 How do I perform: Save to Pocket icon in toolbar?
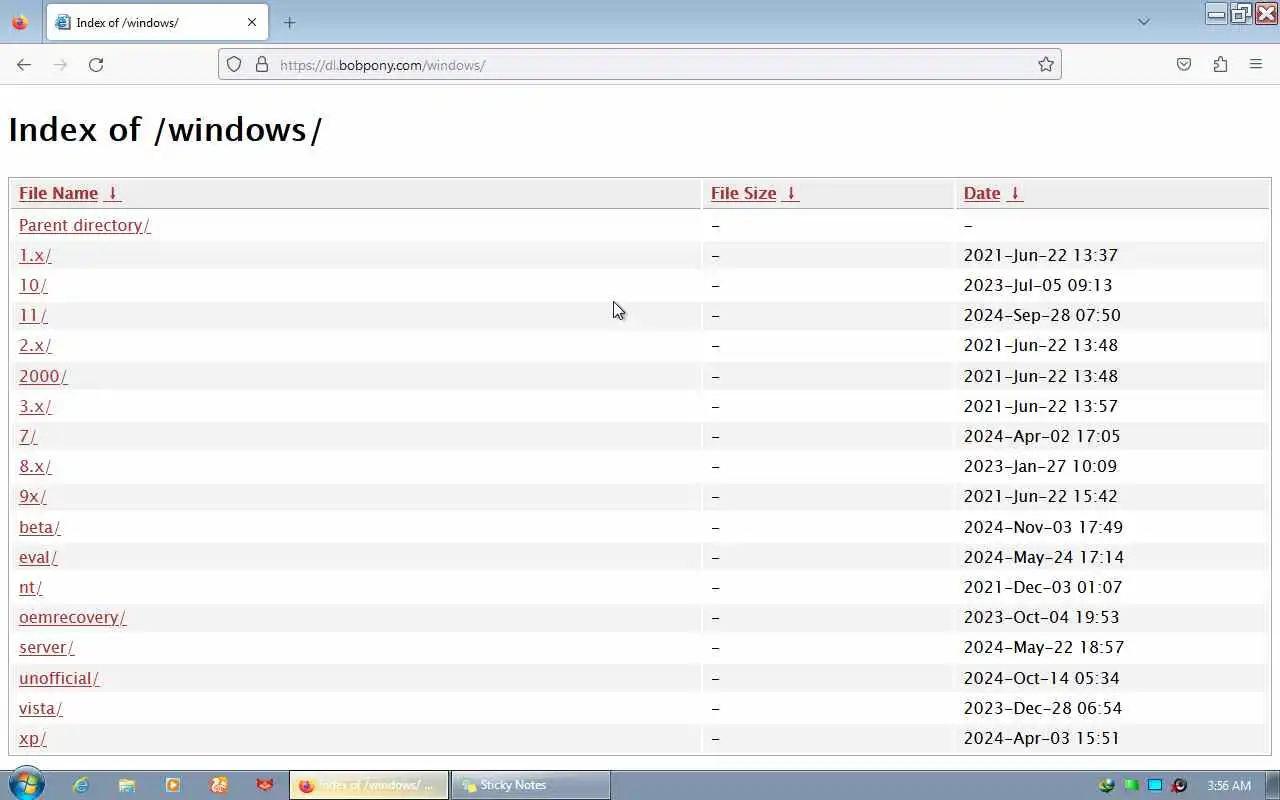1184,64
